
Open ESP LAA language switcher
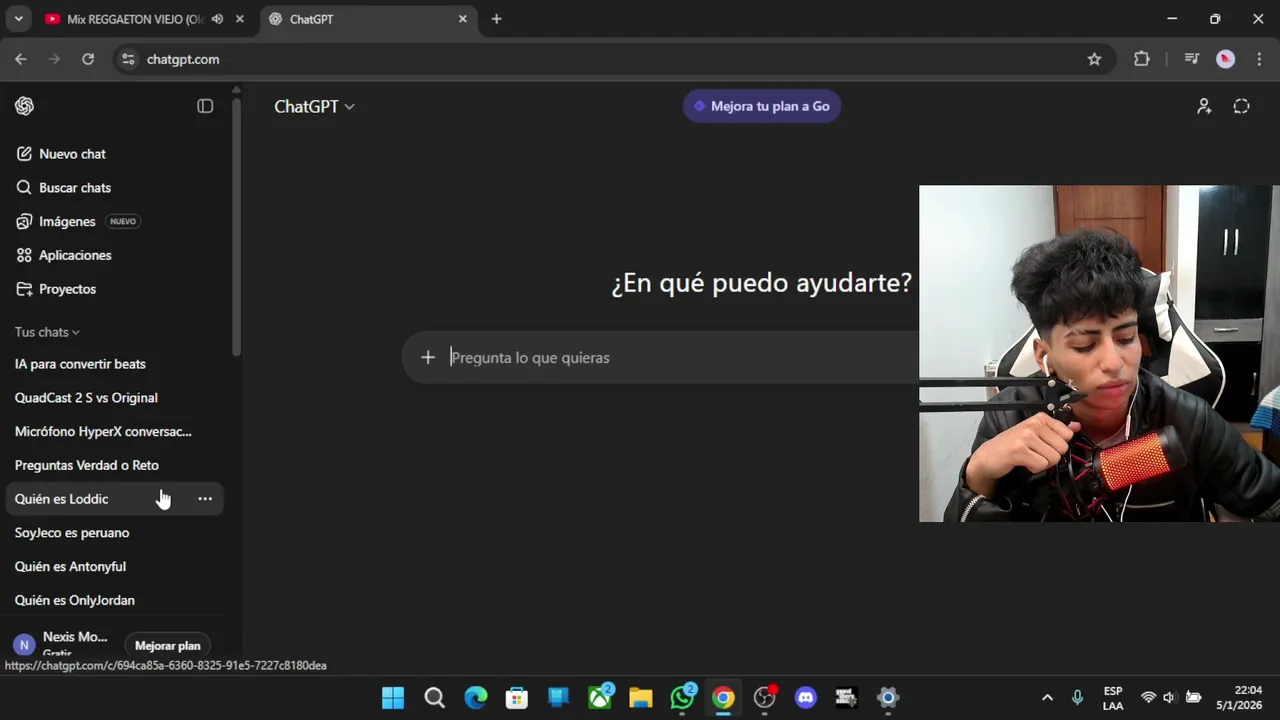coord(1113,698)
